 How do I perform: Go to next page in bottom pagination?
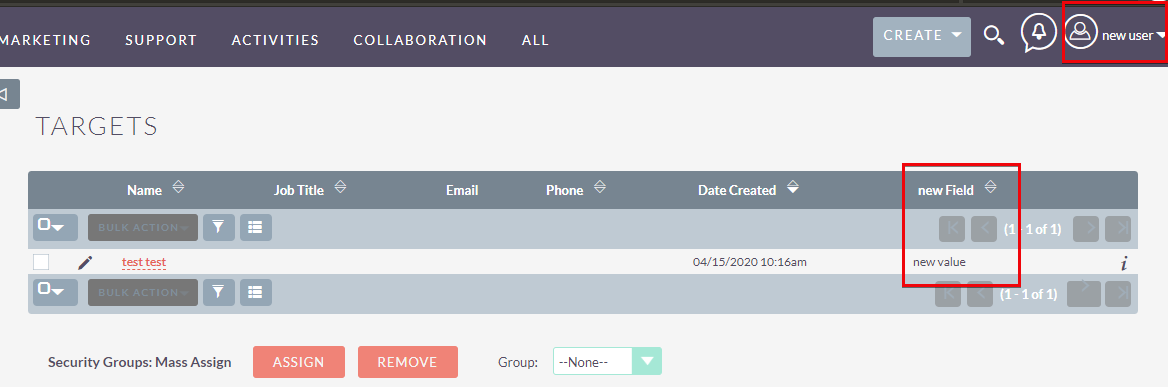[1084, 294]
